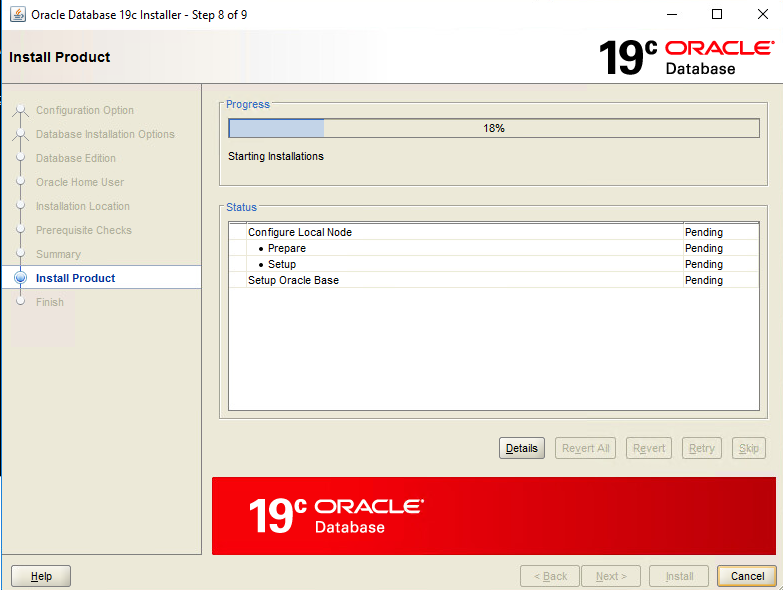This screenshot has width=783, height=590.
Task: Click the Install Product step bullet icon
Action: 20,278
